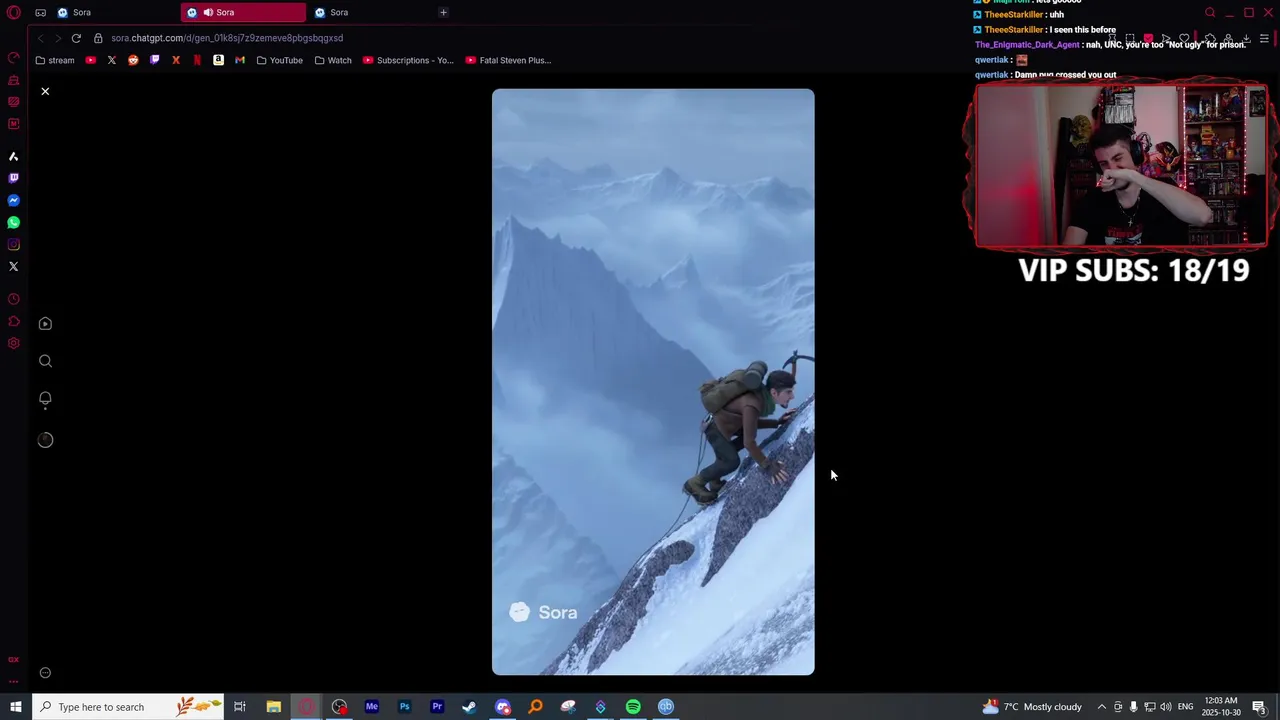
Task: Open Steam from taskbar
Action: coord(469,707)
